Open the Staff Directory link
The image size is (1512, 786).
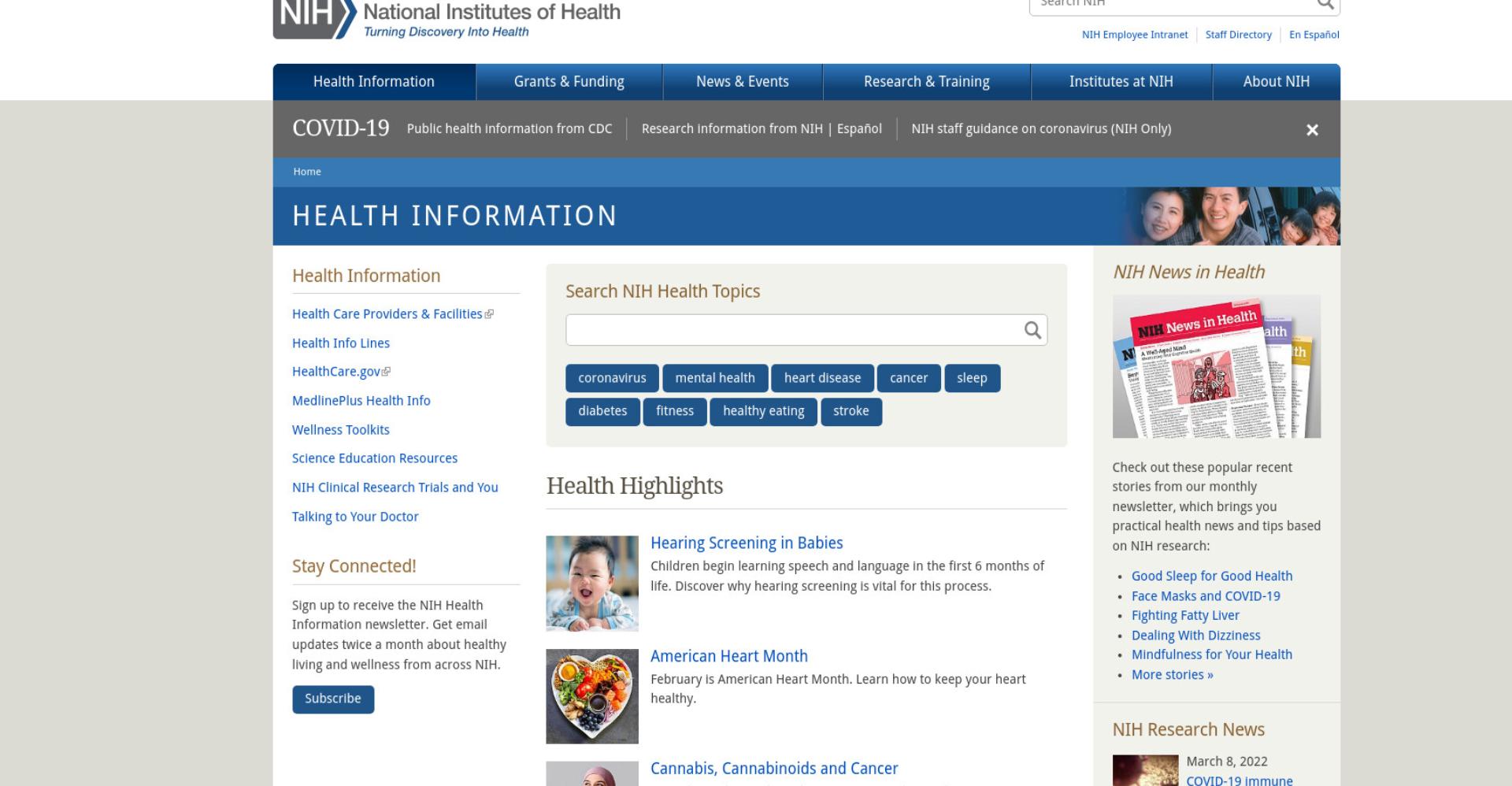pyautogui.click(x=1239, y=35)
